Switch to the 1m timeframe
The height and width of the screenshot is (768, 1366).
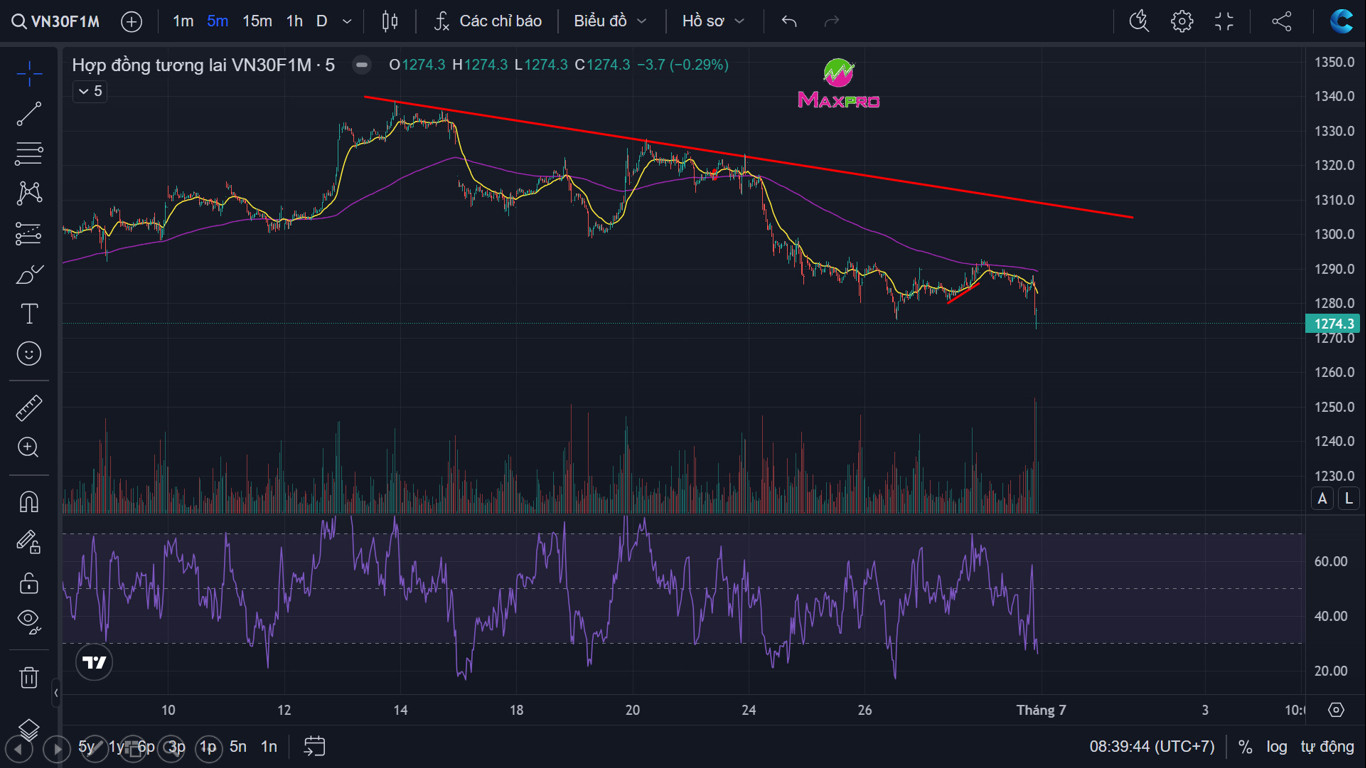pyautogui.click(x=183, y=21)
